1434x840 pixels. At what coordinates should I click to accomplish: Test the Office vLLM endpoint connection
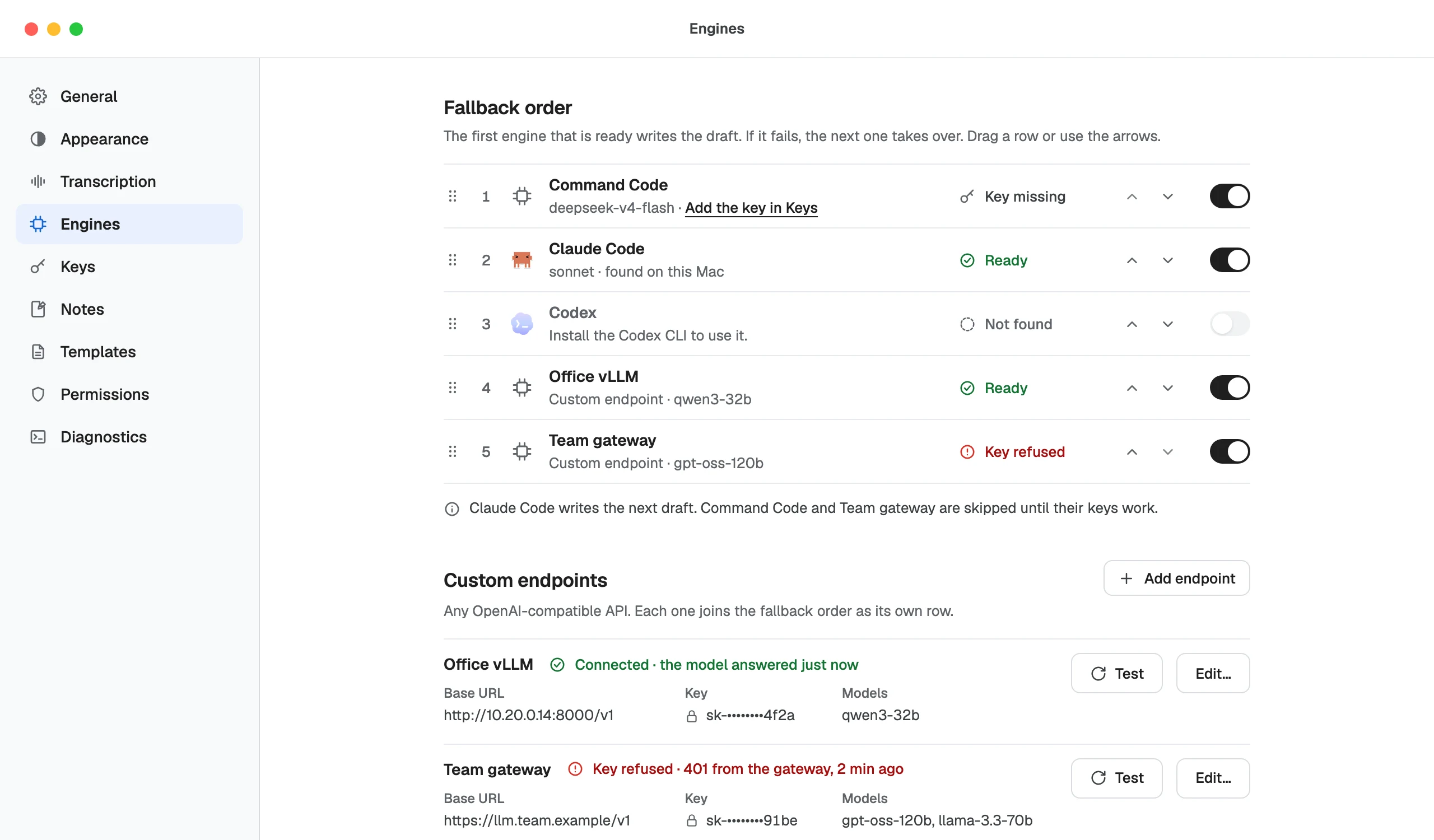click(x=1116, y=673)
